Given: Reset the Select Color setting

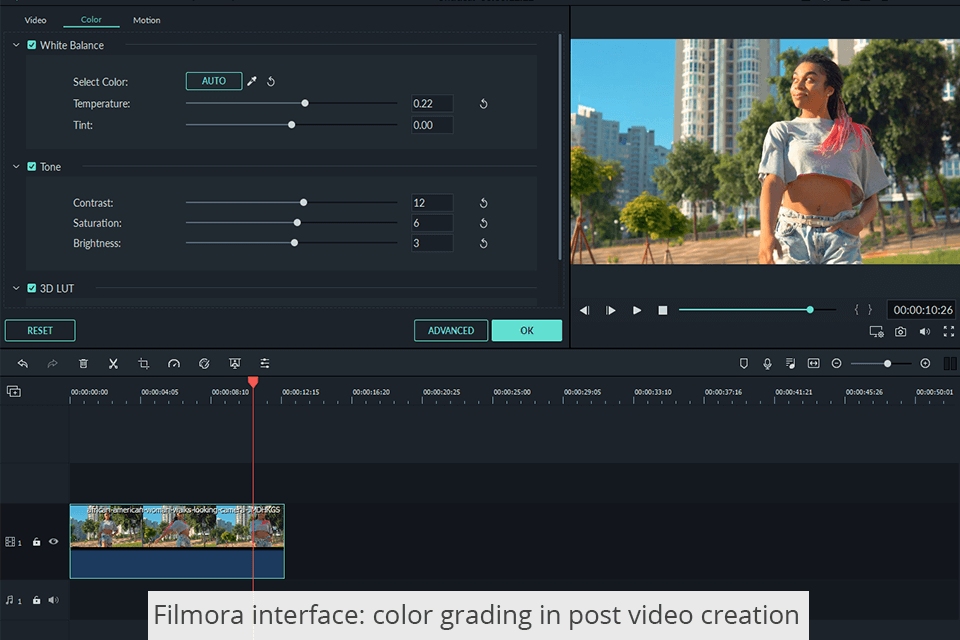Looking at the screenshot, I should (x=271, y=81).
